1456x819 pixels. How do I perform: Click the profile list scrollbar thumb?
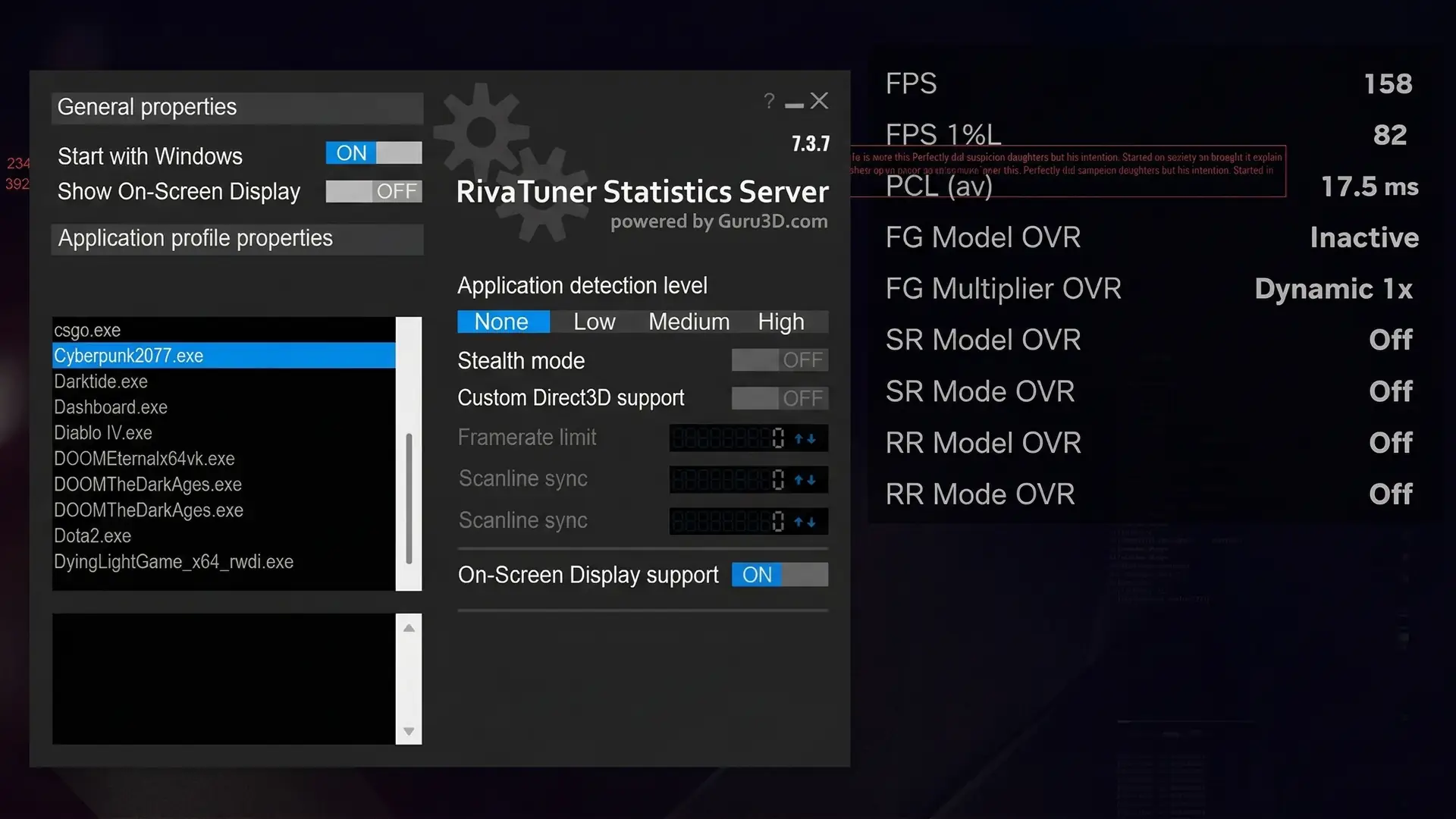[x=409, y=499]
